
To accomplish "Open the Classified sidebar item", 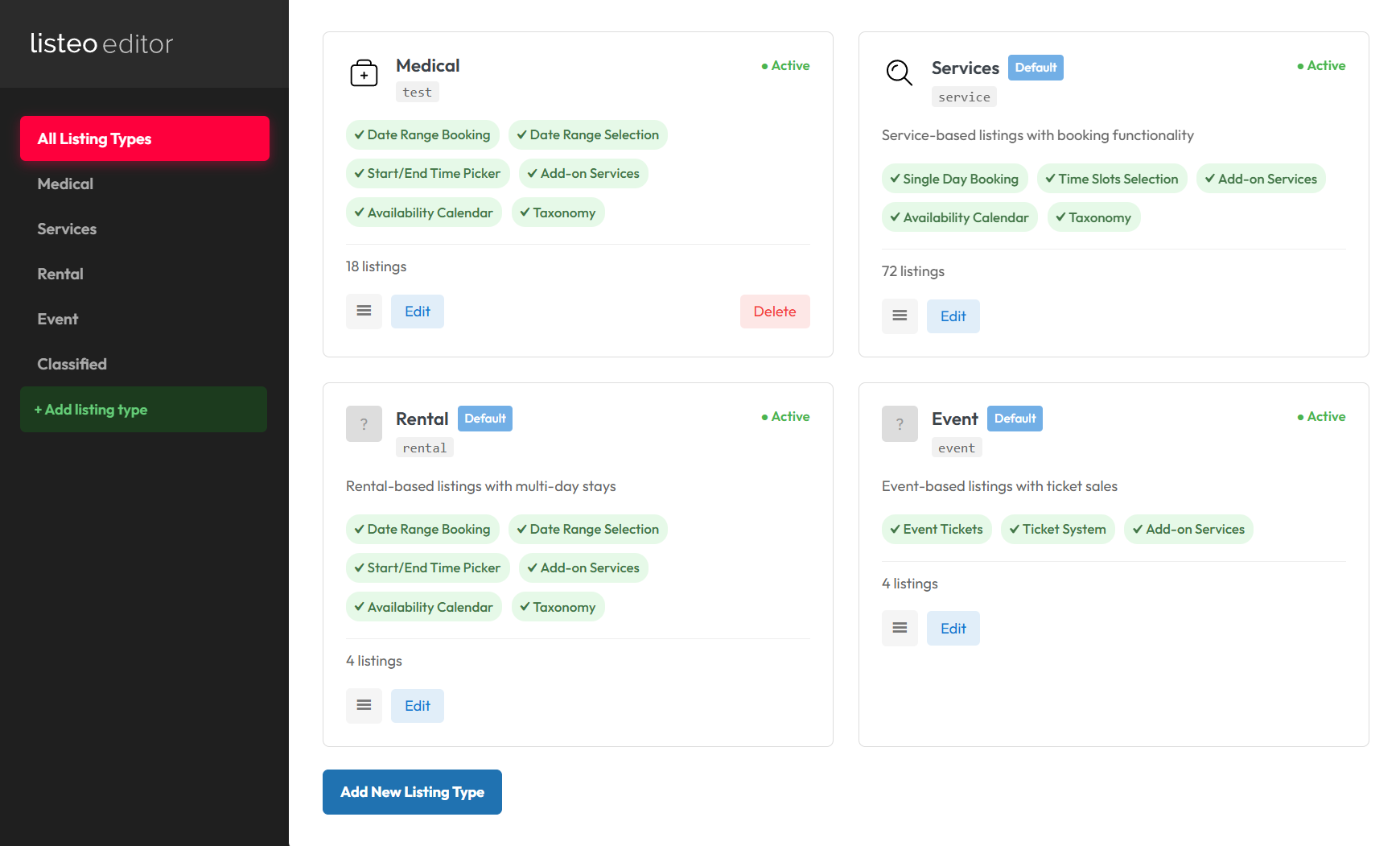I will [x=72, y=364].
